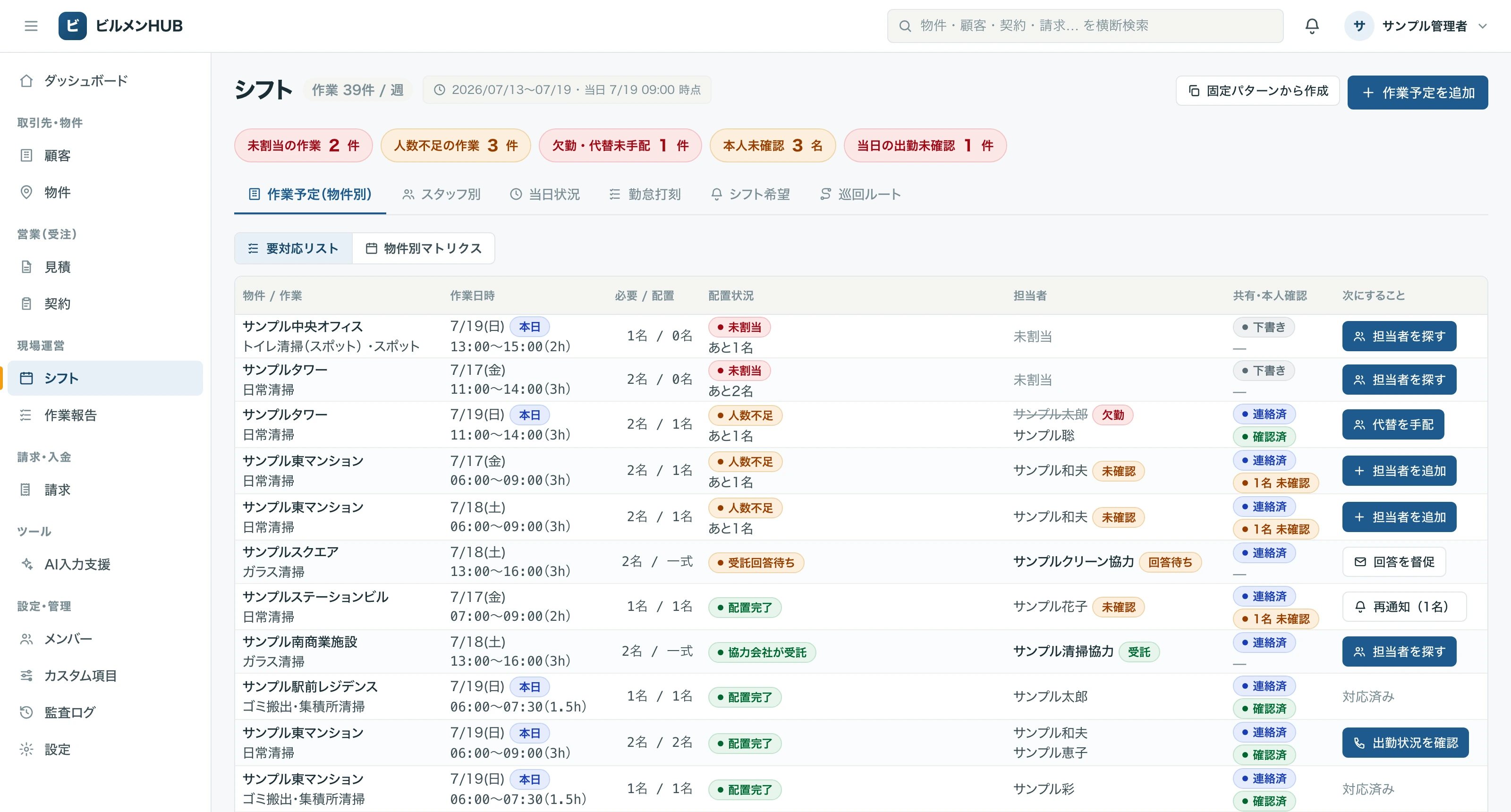Open 顧客 in the sidebar
Image resolution: width=1511 pixels, height=812 pixels.
106,155
